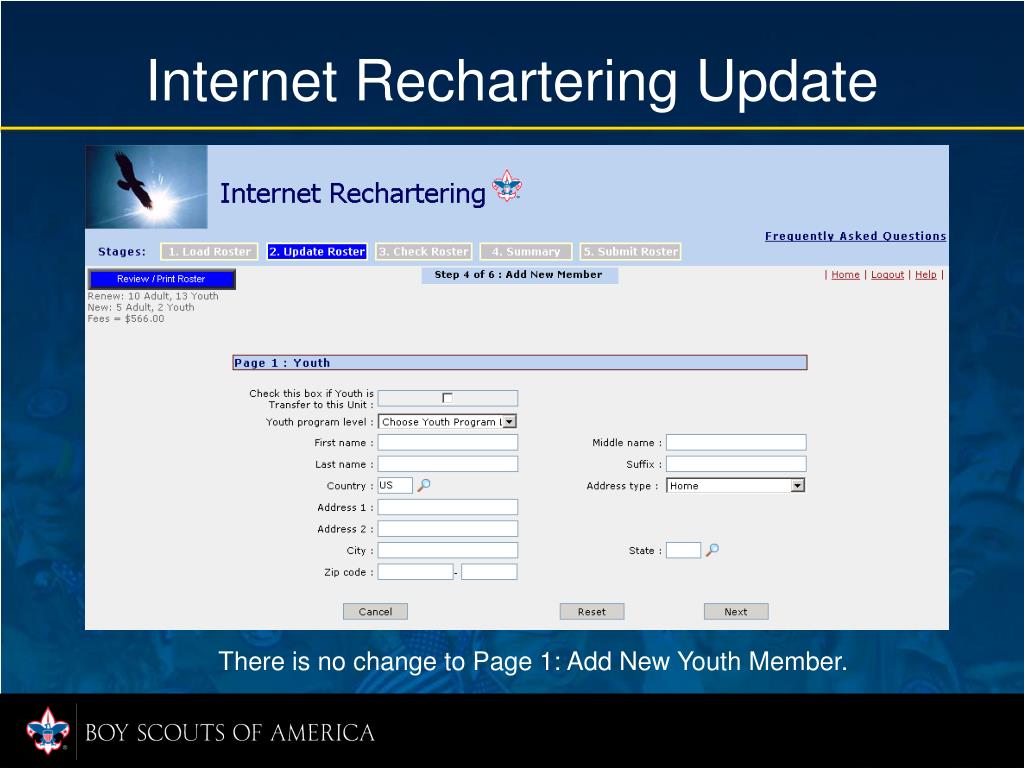The height and width of the screenshot is (768, 1024).
Task: Go to the Home link
Action: point(845,275)
